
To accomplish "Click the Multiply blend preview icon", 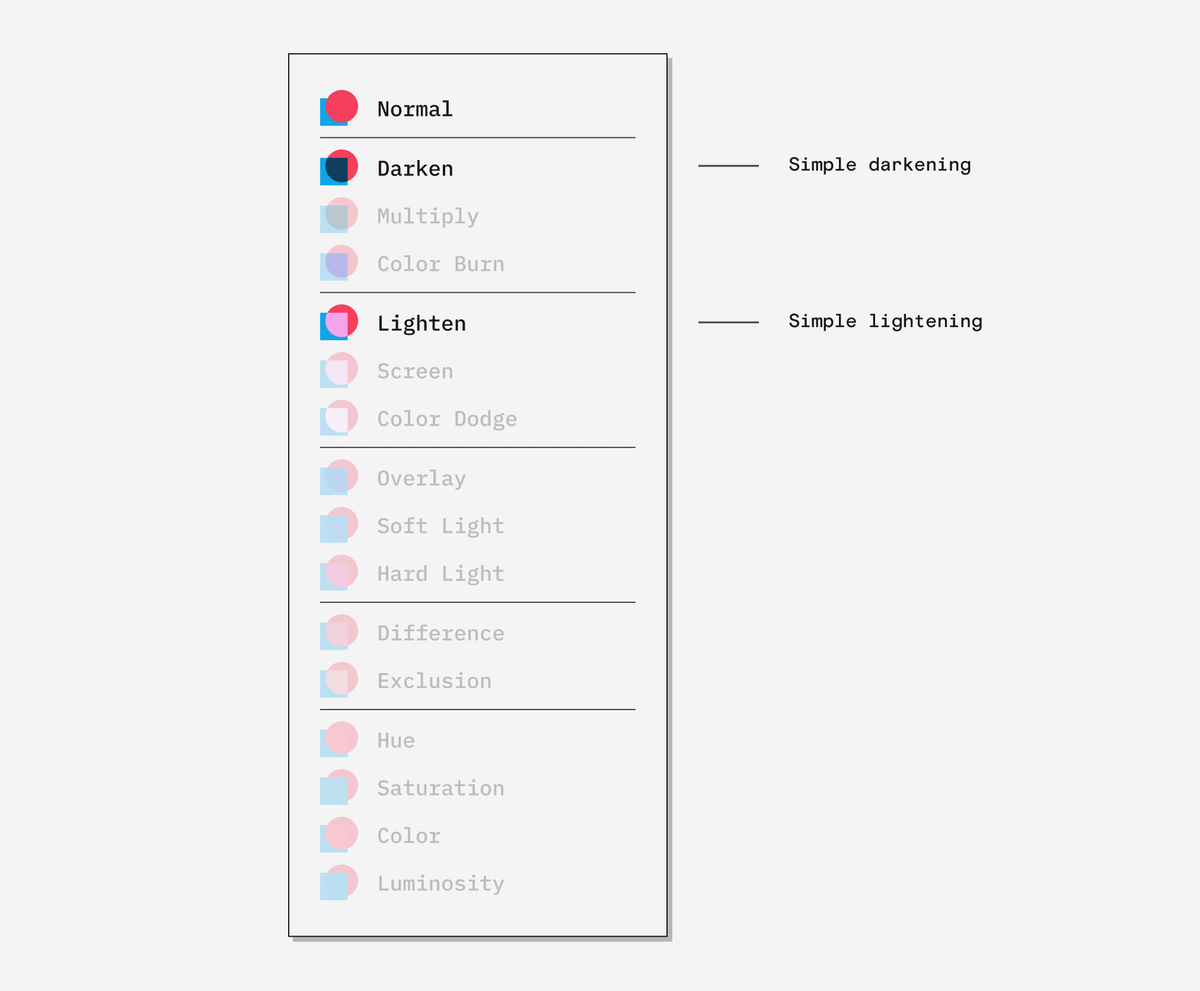I will point(338,216).
